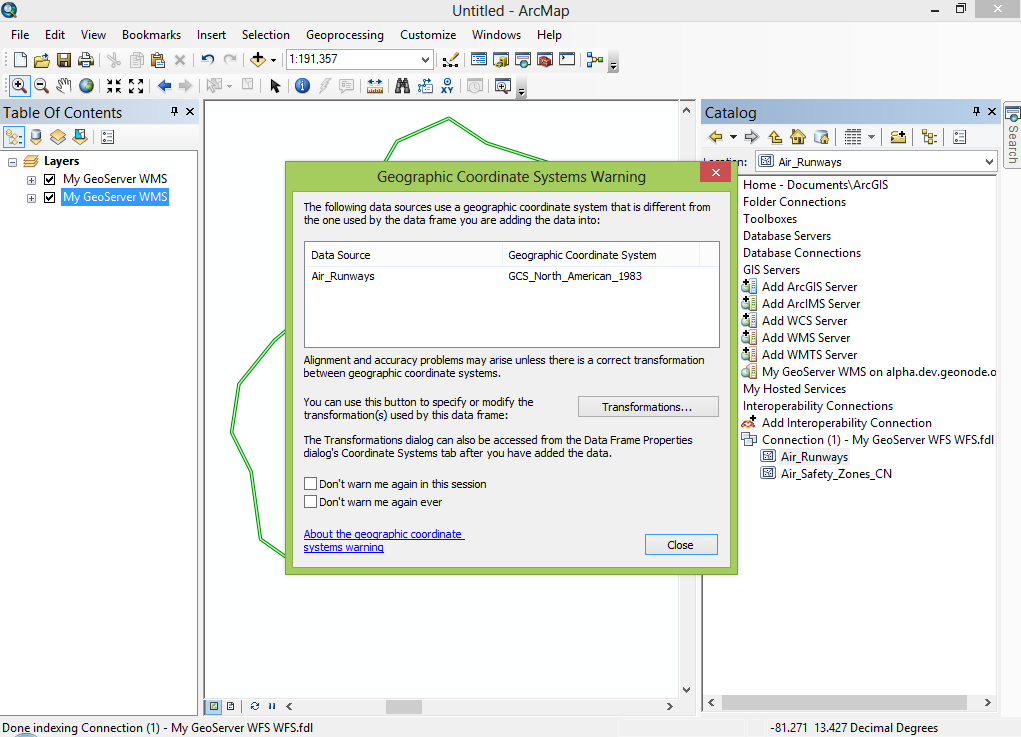The height and width of the screenshot is (737, 1021).
Task: Check Don't warn me again ever
Action: pyautogui.click(x=311, y=502)
